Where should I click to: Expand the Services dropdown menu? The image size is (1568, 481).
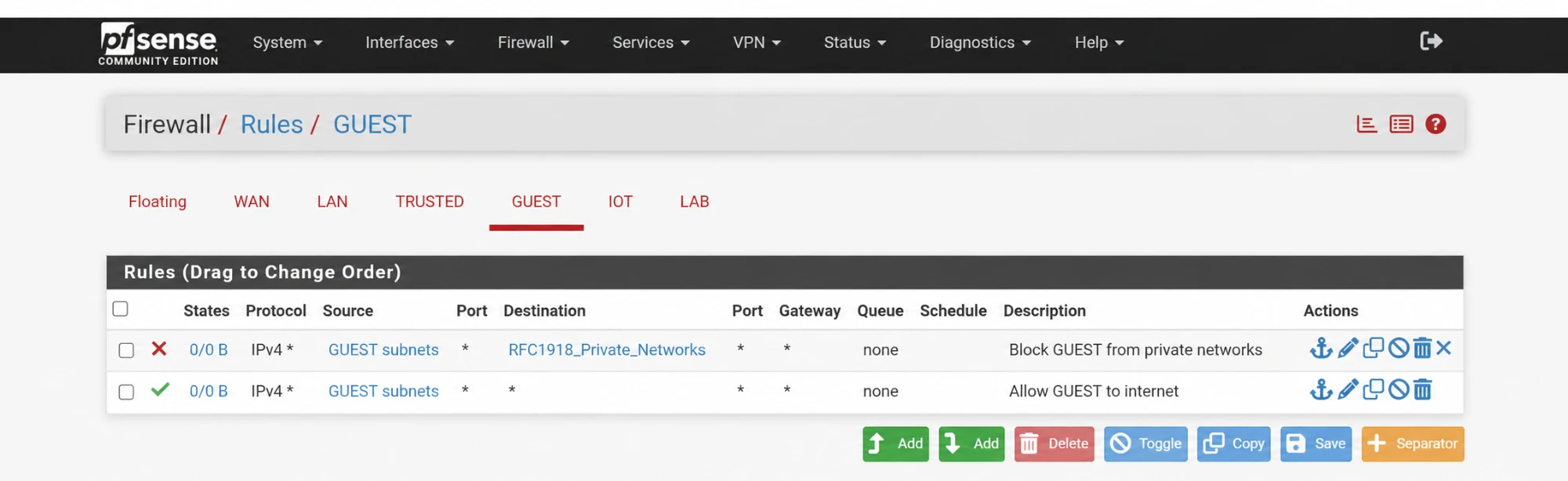coord(652,42)
